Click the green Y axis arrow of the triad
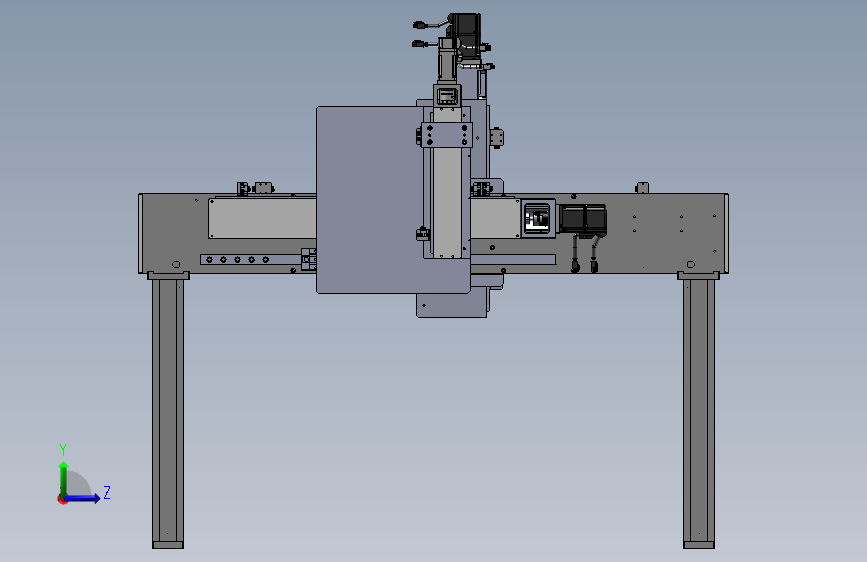Viewport: 867px width, 562px height. point(63,478)
